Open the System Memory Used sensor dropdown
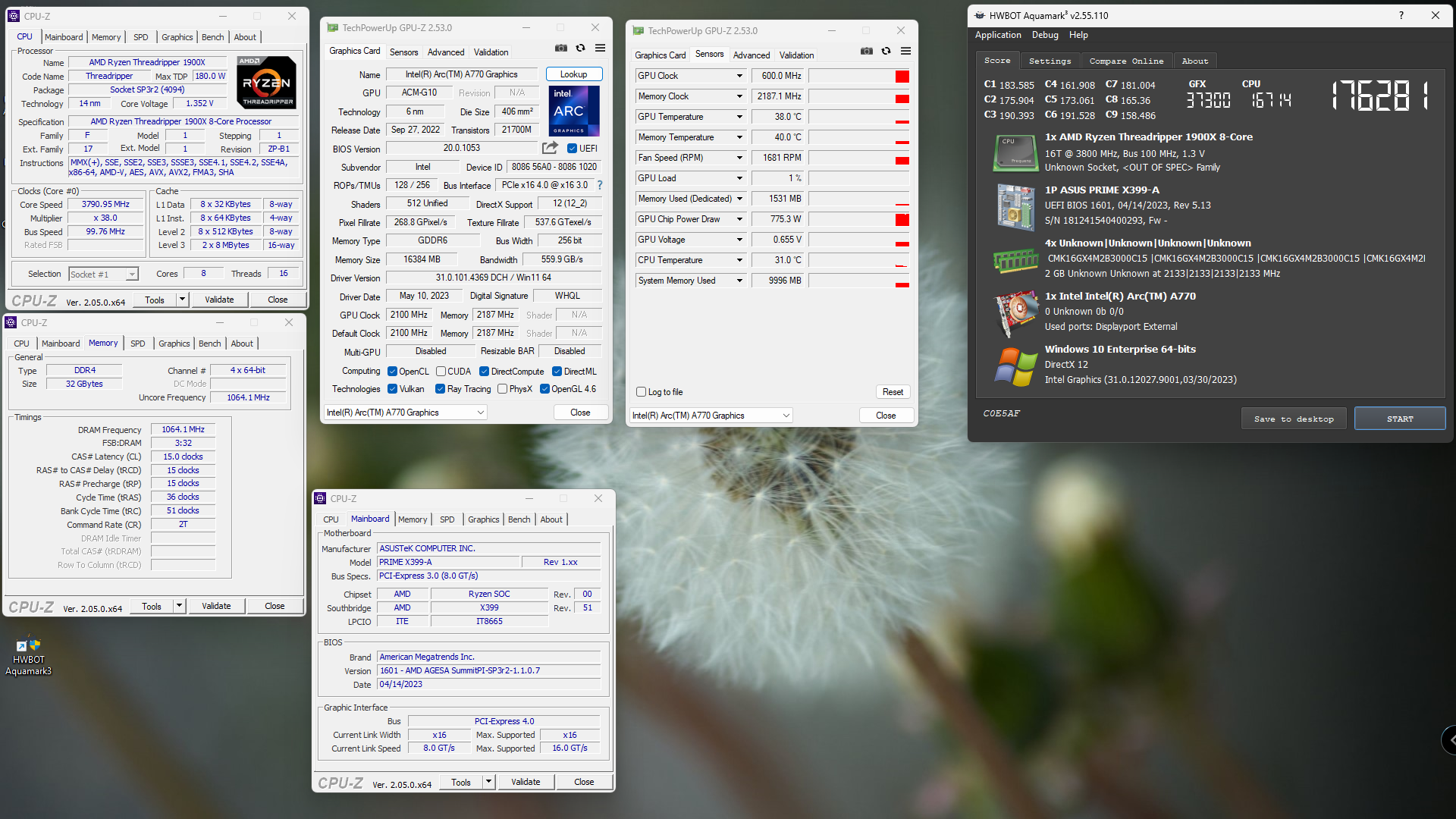This screenshot has width=1456, height=819. tap(739, 281)
